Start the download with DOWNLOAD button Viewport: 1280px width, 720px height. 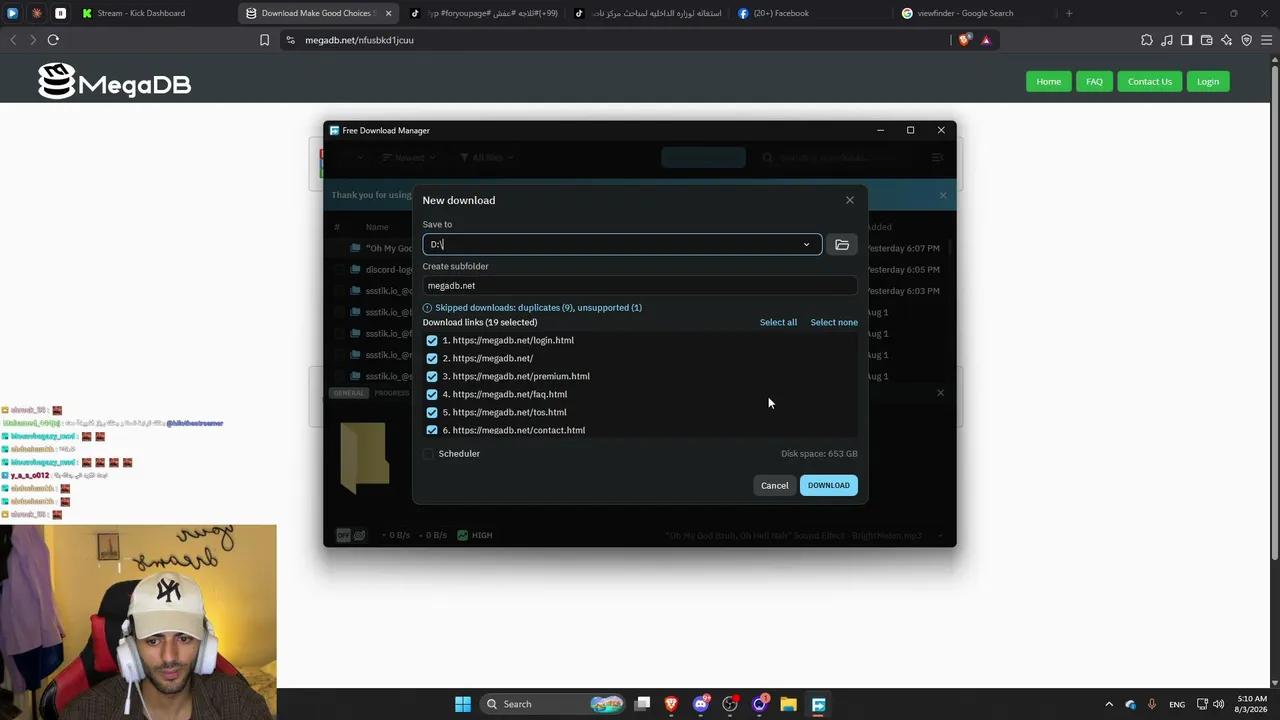[x=829, y=486]
